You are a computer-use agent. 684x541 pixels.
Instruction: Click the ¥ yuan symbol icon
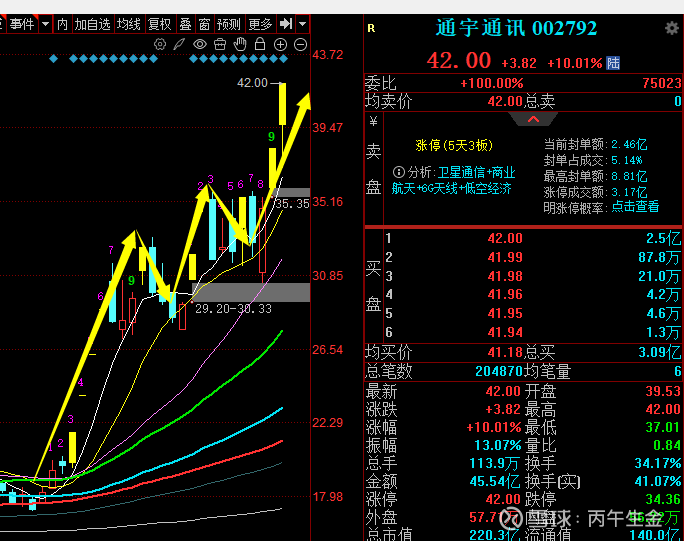[x=373, y=121]
